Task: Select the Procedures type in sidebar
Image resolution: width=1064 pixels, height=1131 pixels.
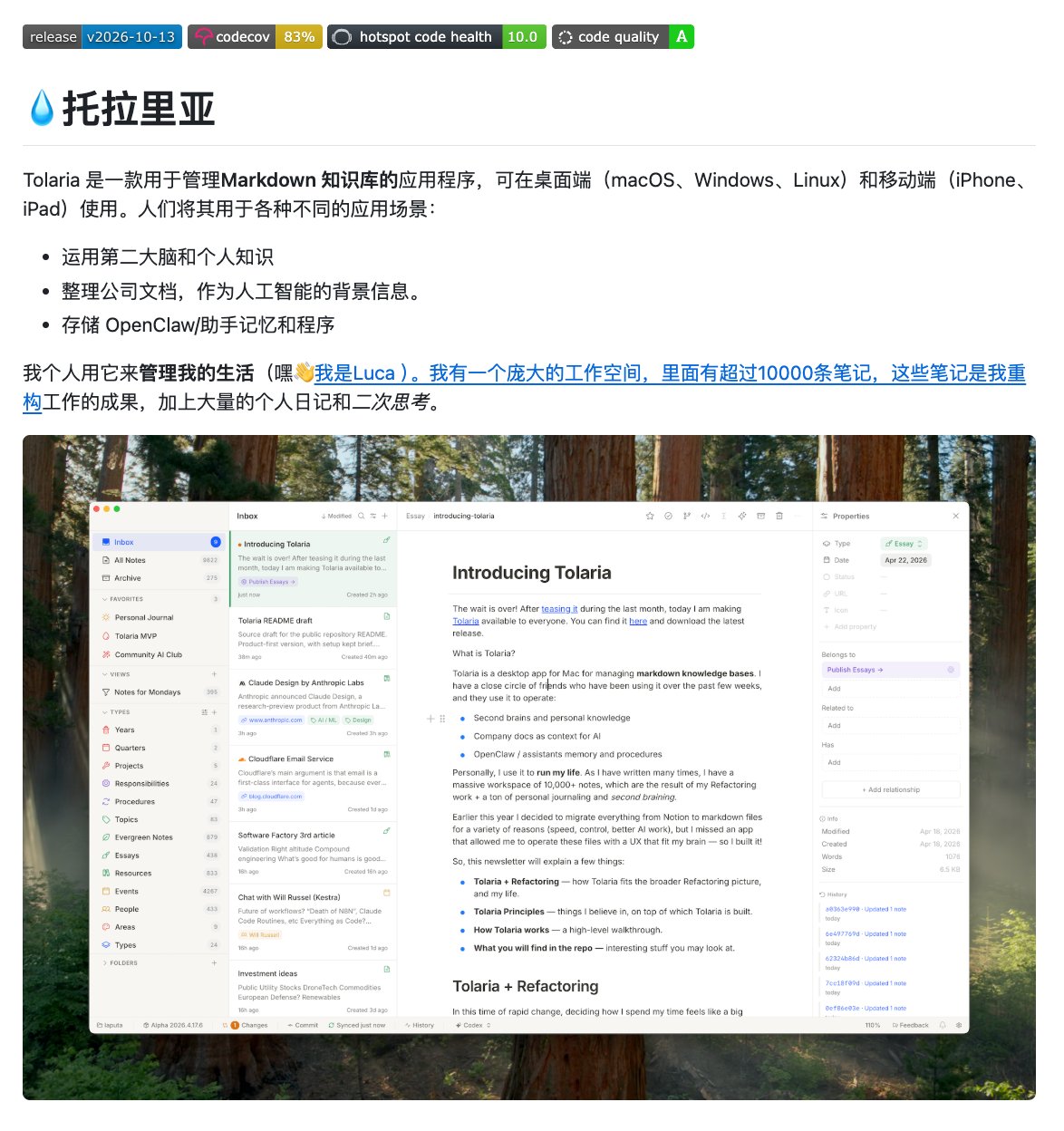Action: (x=160, y=801)
